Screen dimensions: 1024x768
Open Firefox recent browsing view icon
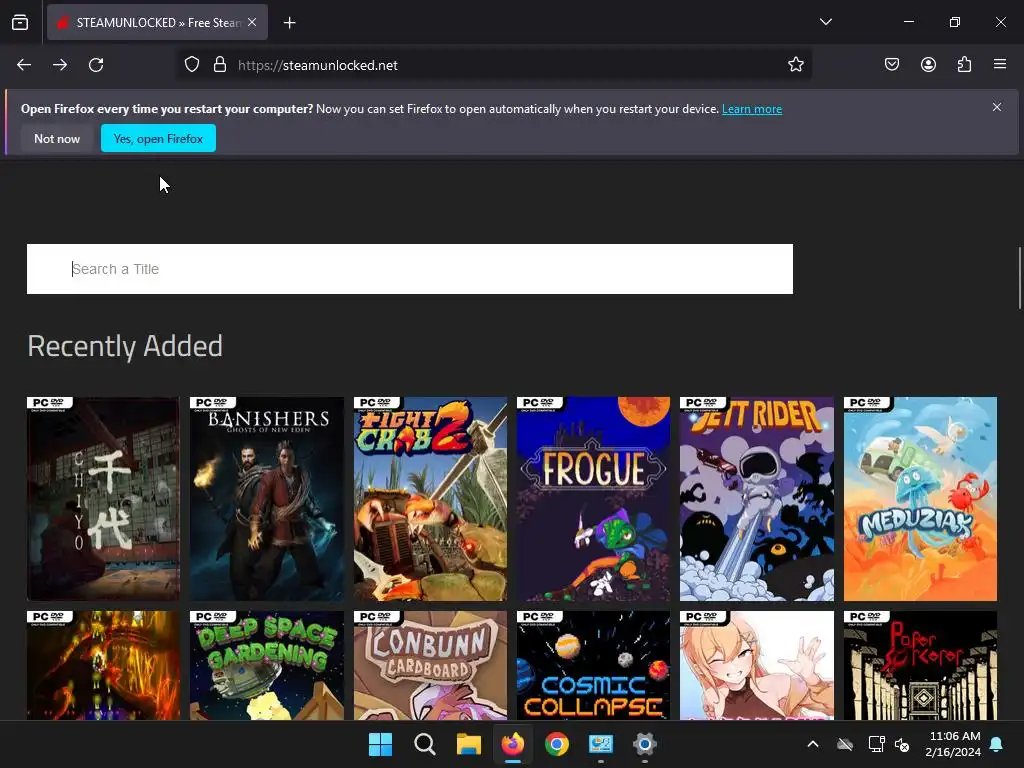[20, 22]
